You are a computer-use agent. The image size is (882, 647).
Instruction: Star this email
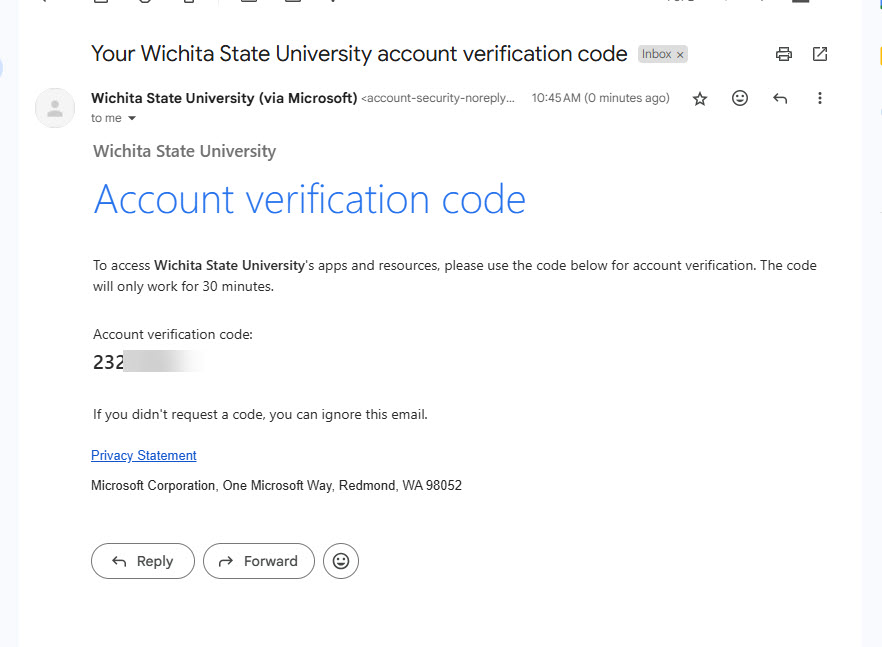coord(700,98)
